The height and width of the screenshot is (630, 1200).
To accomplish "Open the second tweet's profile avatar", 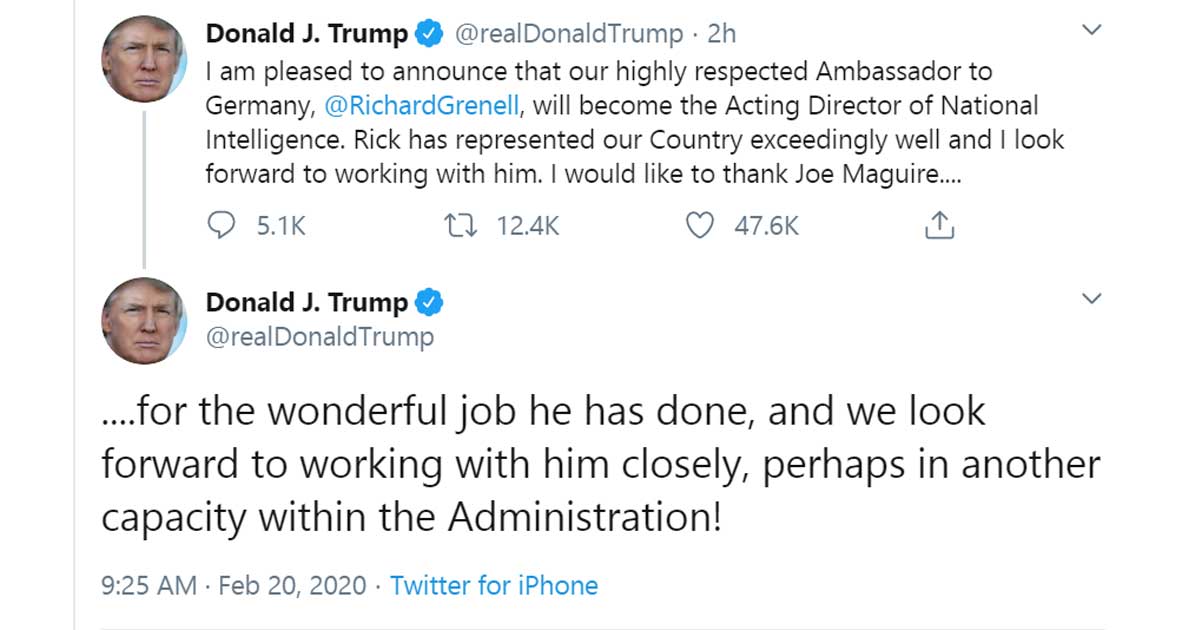I will click(x=144, y=321).
